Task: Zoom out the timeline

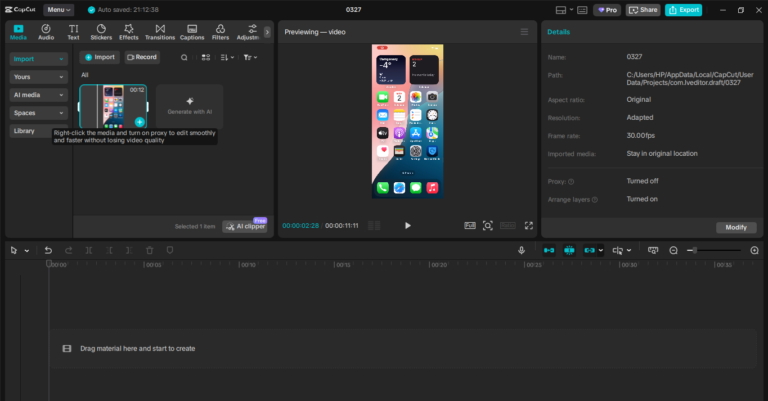Action: click(673, 251)
